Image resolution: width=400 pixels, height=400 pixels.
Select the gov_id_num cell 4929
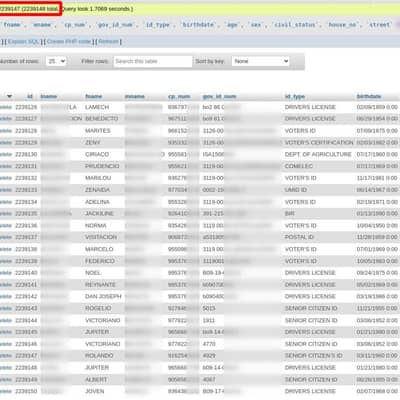coord(209,356)
